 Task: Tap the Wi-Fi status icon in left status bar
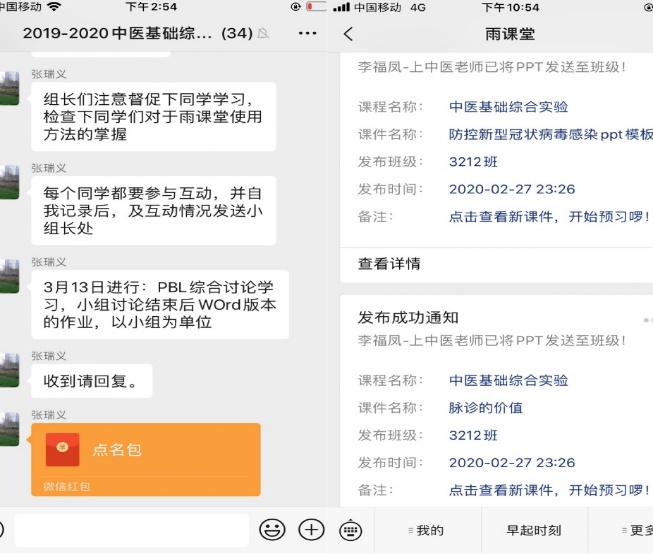[x=54, y=6]
